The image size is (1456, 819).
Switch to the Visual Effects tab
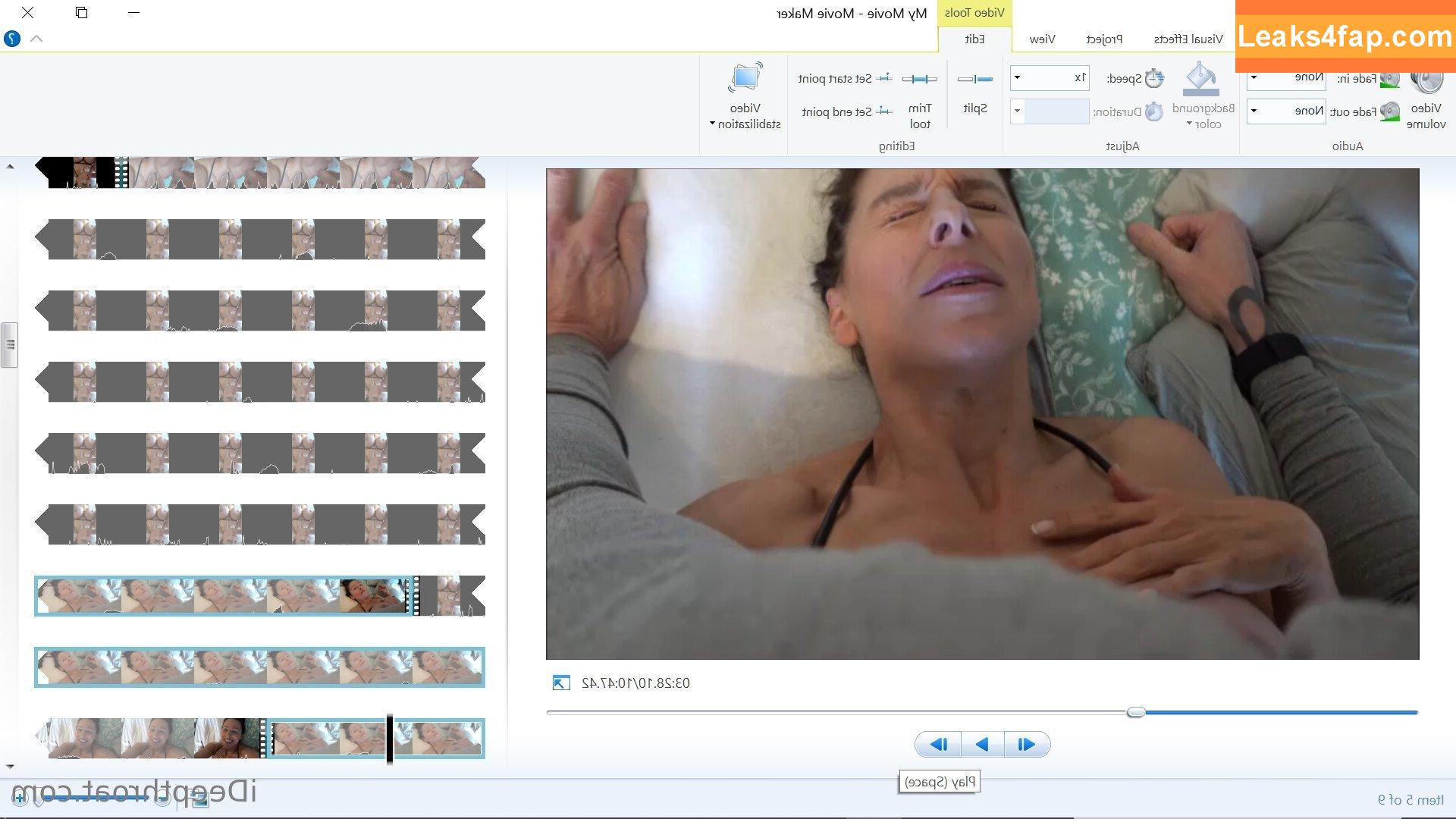tap(1188, 39)
